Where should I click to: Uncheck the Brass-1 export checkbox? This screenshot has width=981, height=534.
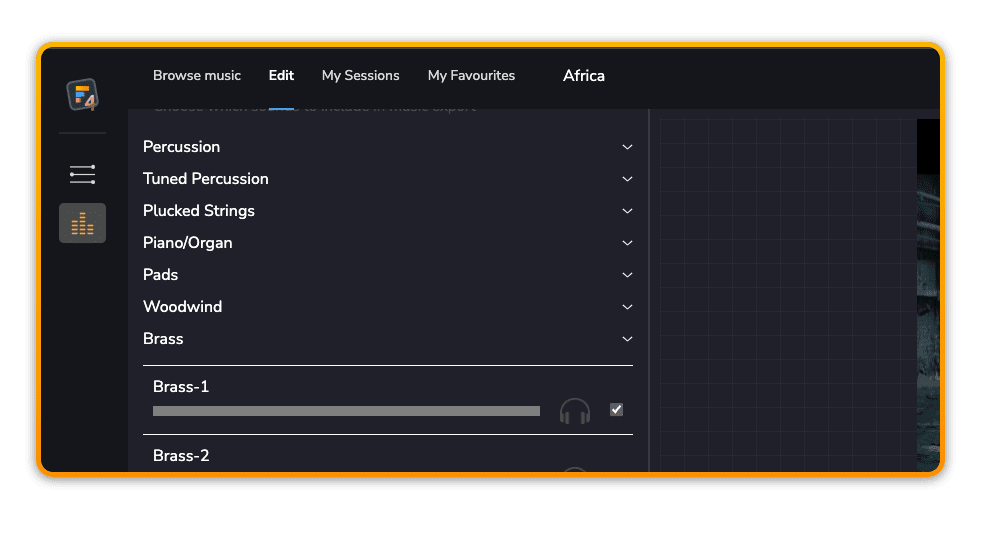pyautogui.click(x=616, y=409)
